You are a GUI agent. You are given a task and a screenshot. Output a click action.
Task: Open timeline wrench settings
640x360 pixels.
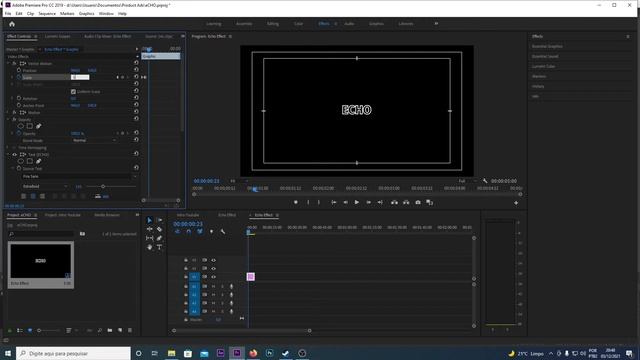[223, 231]
